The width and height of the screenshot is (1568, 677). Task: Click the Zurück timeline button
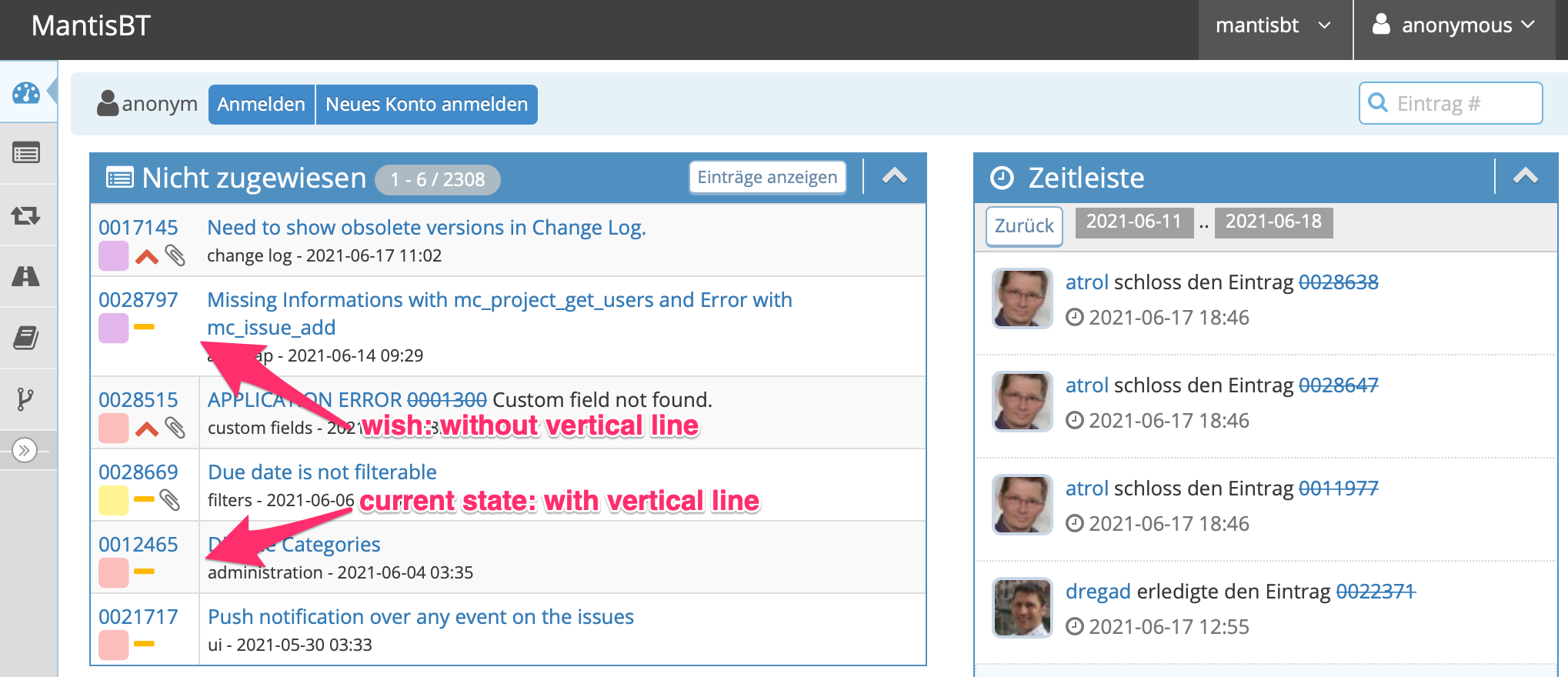point(1024,226)
